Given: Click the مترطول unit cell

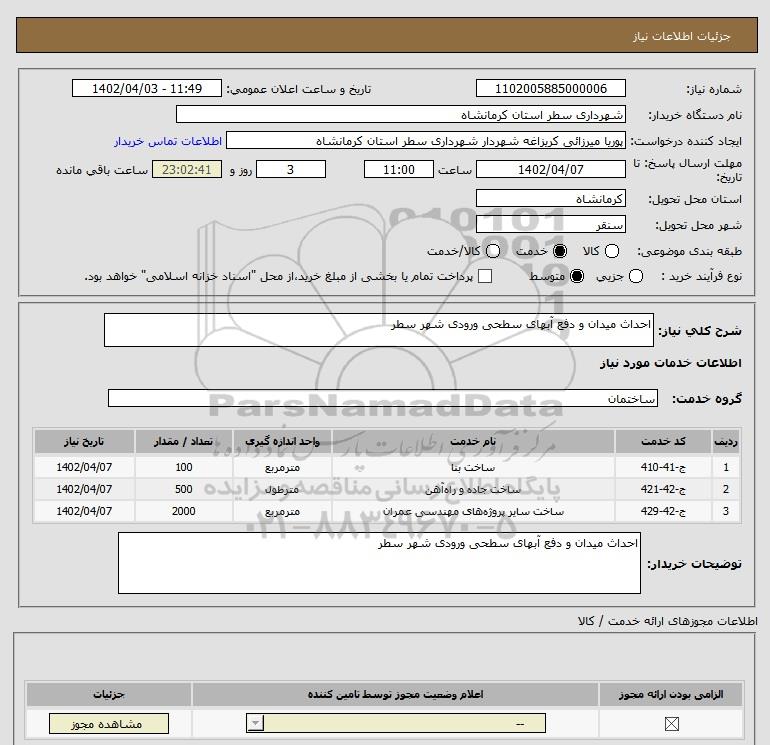Looking at the screenshot, I should coord(282,490).
